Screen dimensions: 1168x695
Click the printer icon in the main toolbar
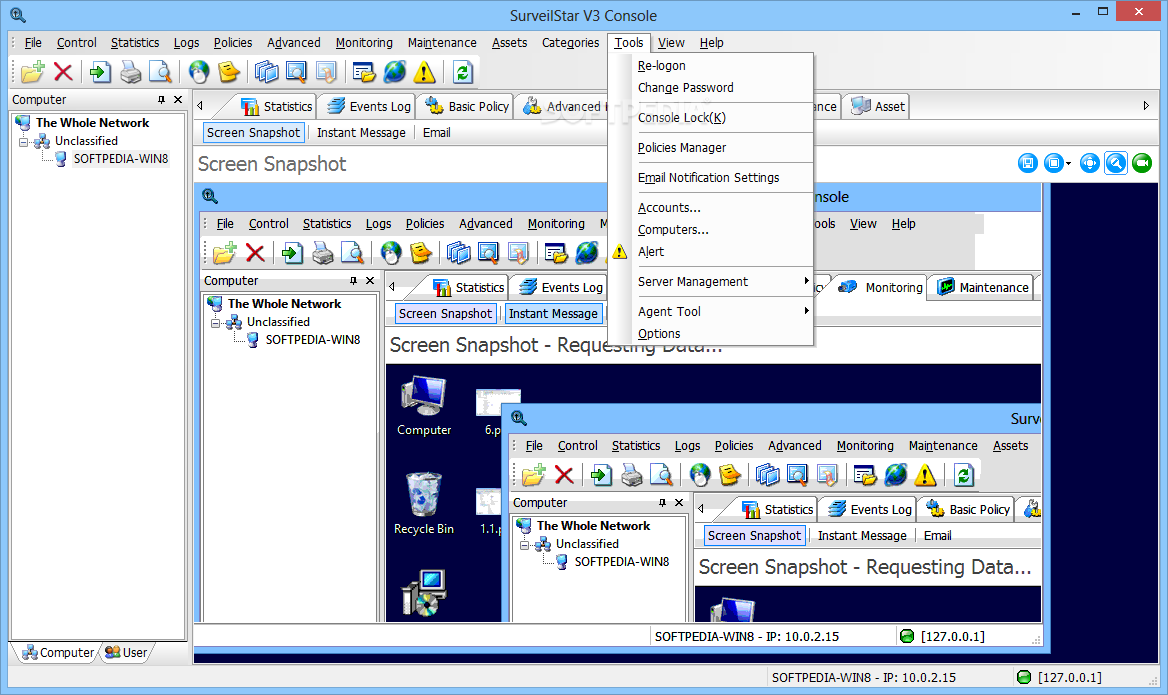pyautogui.click(x=130, y=72)
